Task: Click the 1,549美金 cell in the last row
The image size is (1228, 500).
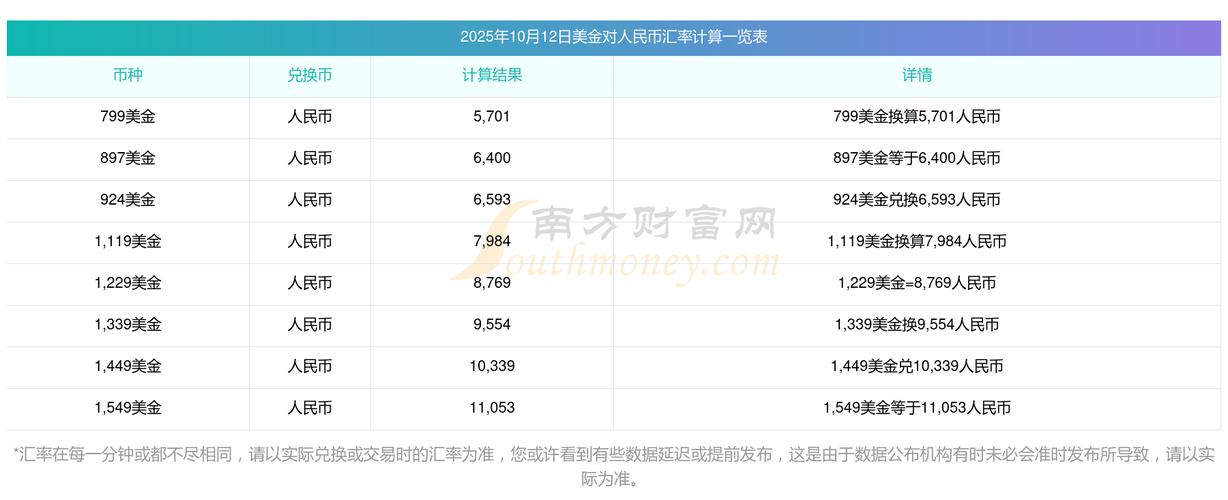Action: pos(128,408)
